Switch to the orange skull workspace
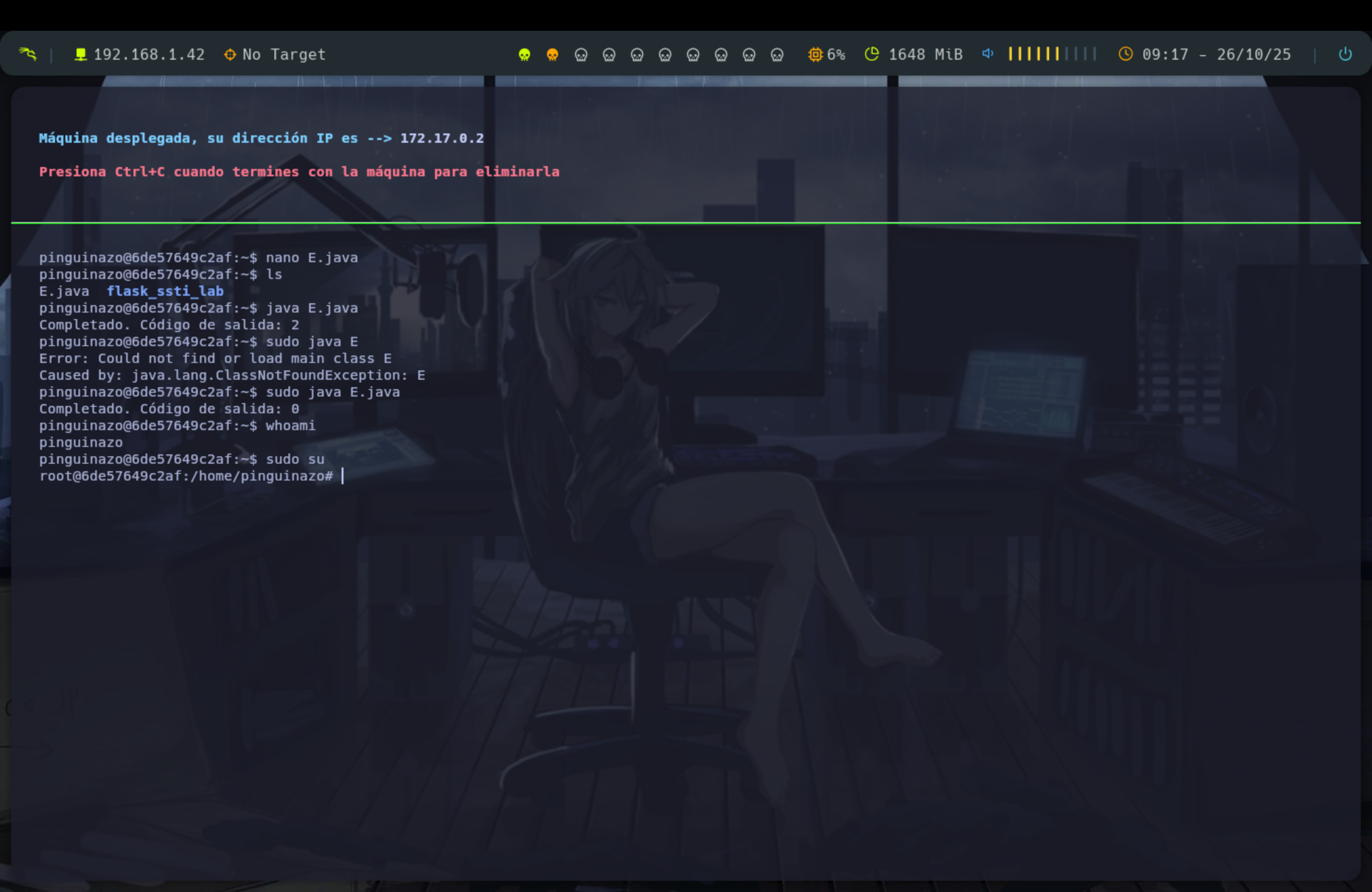This screenshot has height=892, width=1372. [x=552, y=54]
